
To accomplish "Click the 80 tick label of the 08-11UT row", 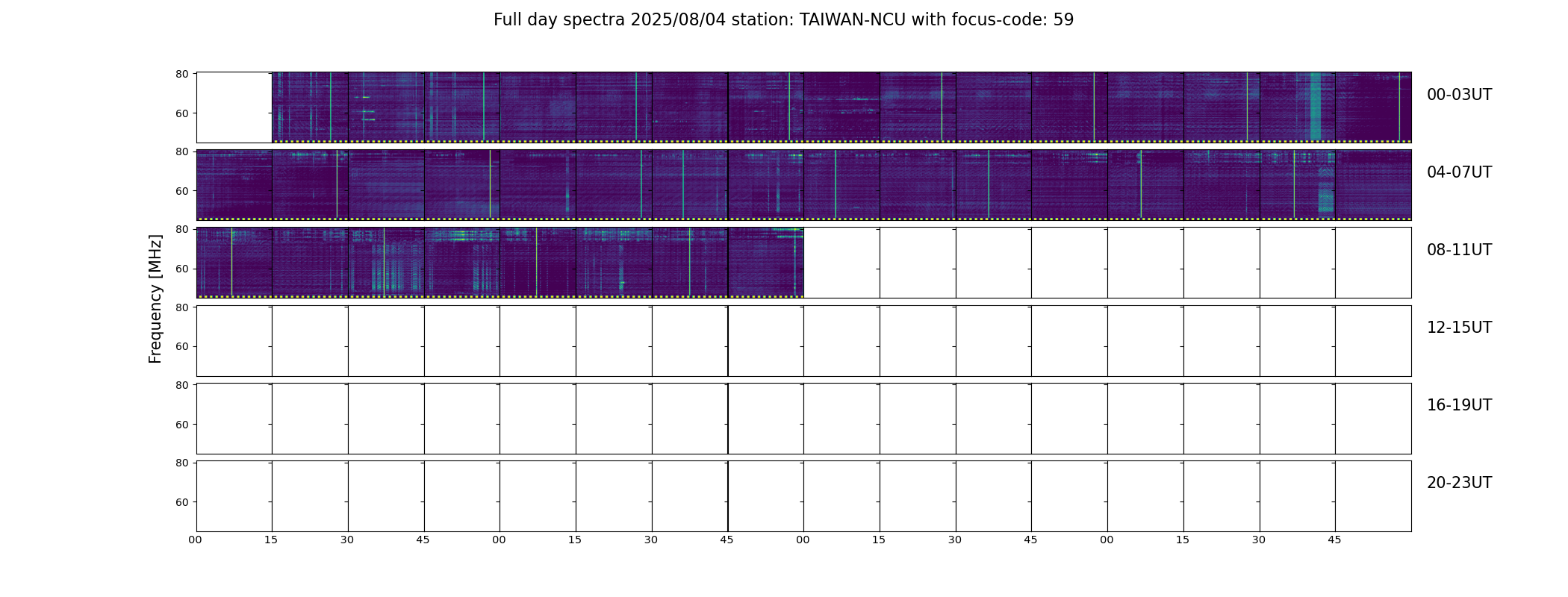I will pyautogui.click(x=181, y=229).
